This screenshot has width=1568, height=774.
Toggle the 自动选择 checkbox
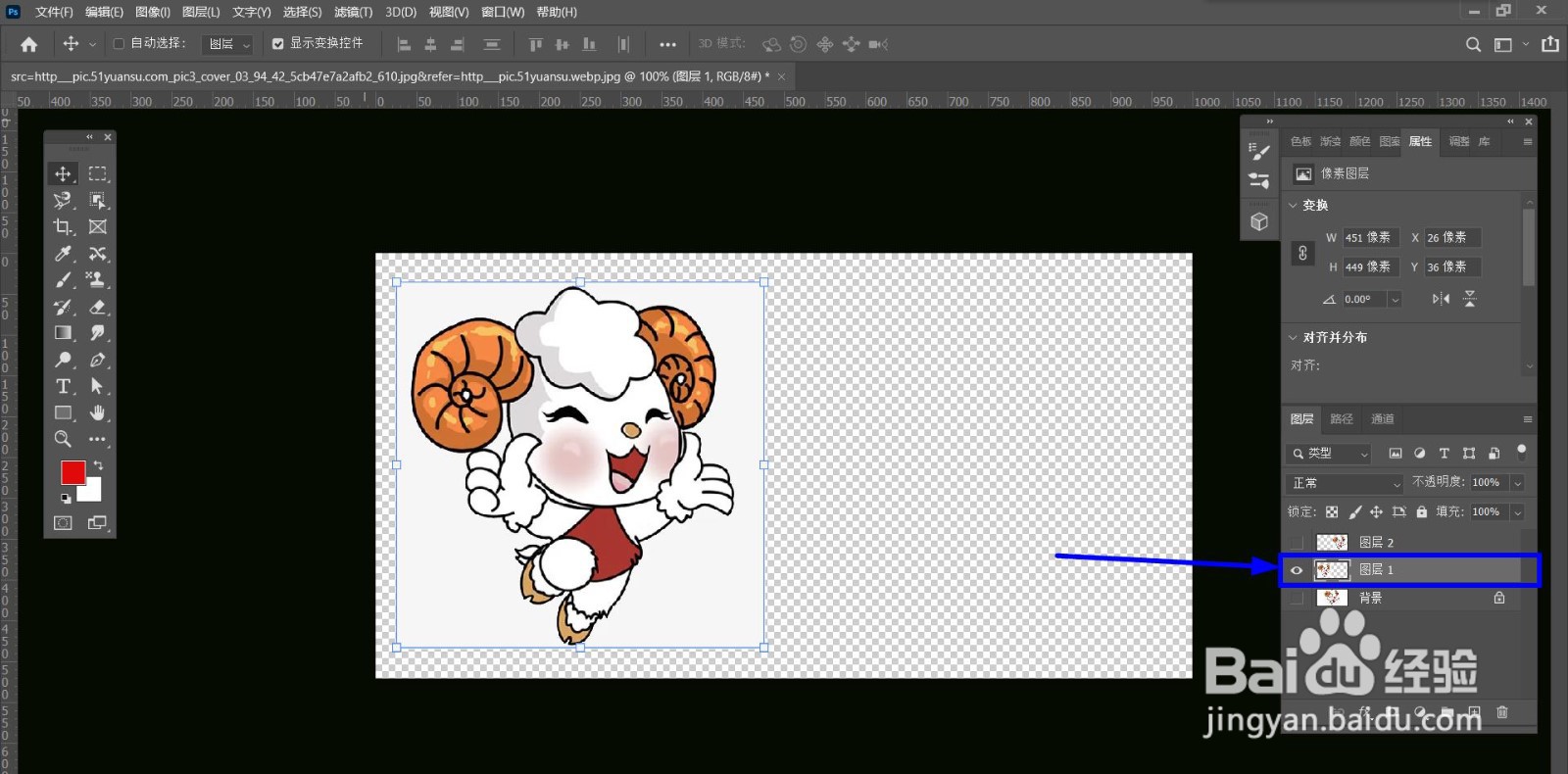point(119,43)
